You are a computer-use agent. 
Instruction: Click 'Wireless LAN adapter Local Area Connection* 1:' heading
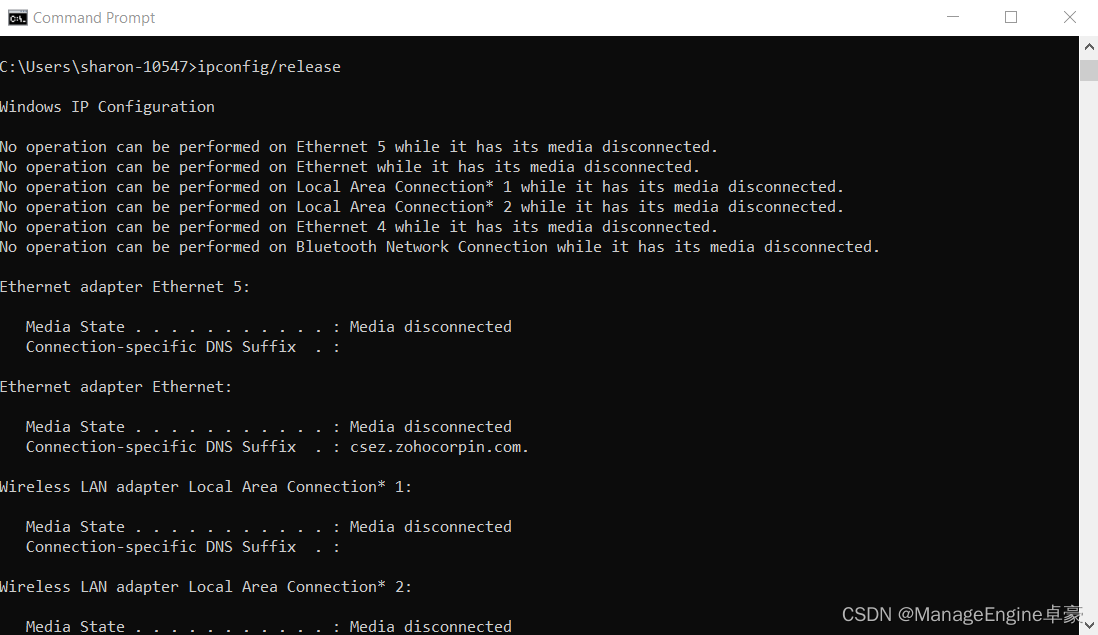click(206, 487)
